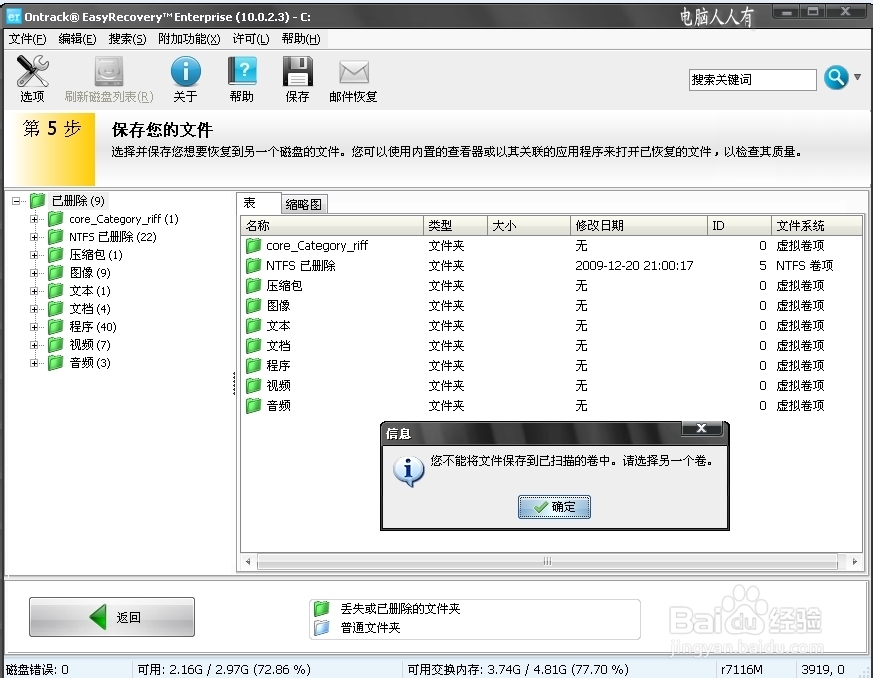Open the 选项 options tool icon
Viewport: 873px width, 678px height.
pyautogui.click(x=32, y=71)
